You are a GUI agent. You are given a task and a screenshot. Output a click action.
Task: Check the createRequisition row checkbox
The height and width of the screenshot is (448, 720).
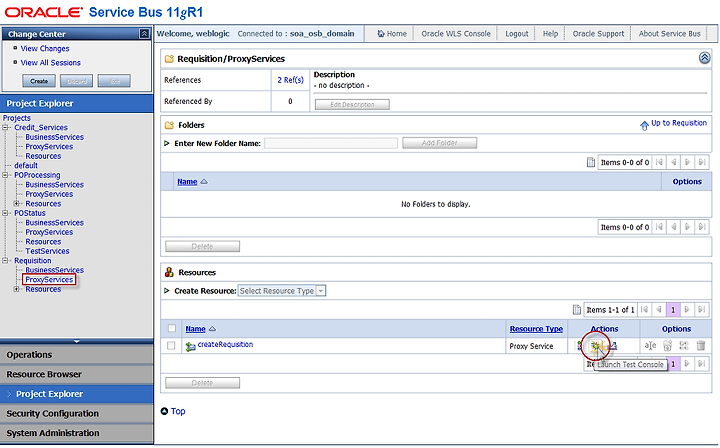171,346
